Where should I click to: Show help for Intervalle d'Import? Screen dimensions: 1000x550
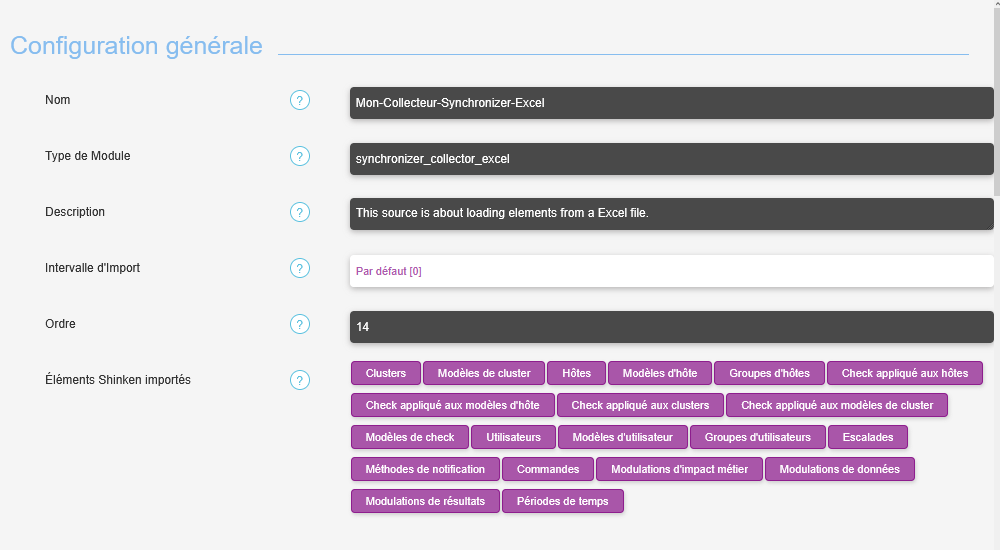300,268
